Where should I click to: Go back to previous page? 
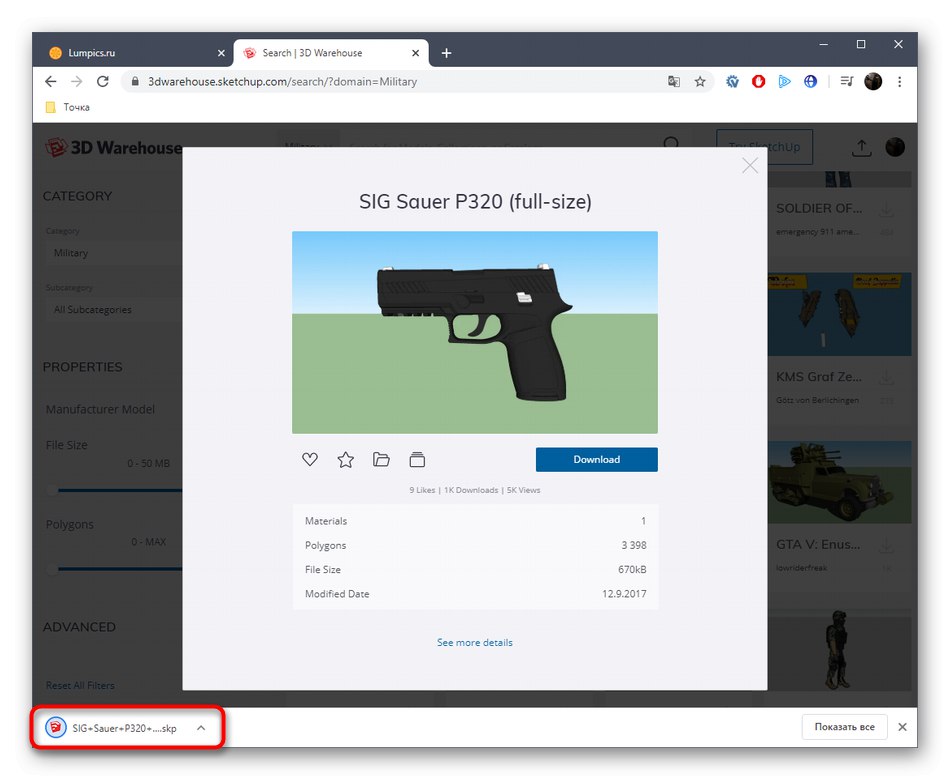click(51, 81)
